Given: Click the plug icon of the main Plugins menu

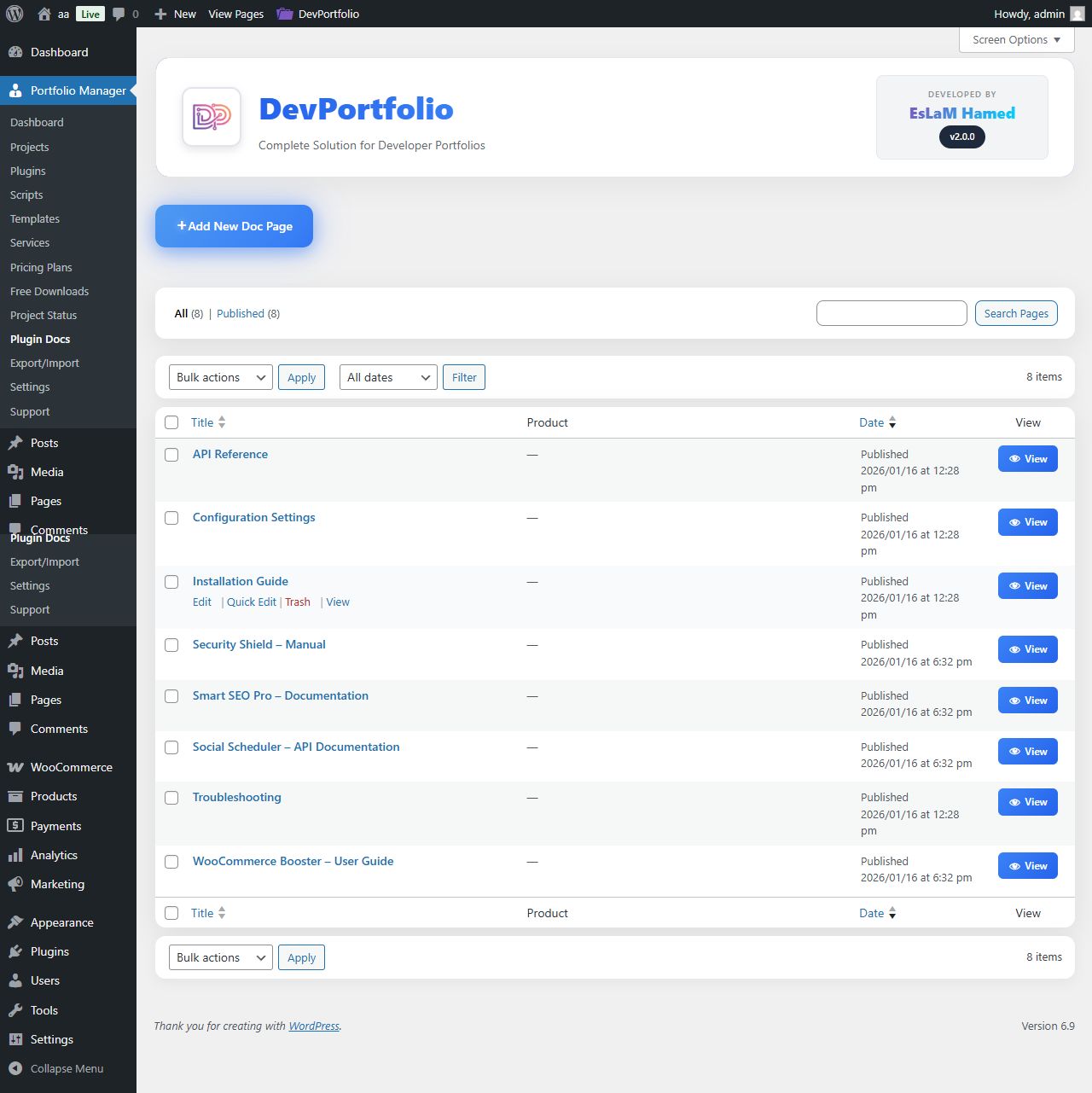Looking at the screenshot, I should (15, 951).
